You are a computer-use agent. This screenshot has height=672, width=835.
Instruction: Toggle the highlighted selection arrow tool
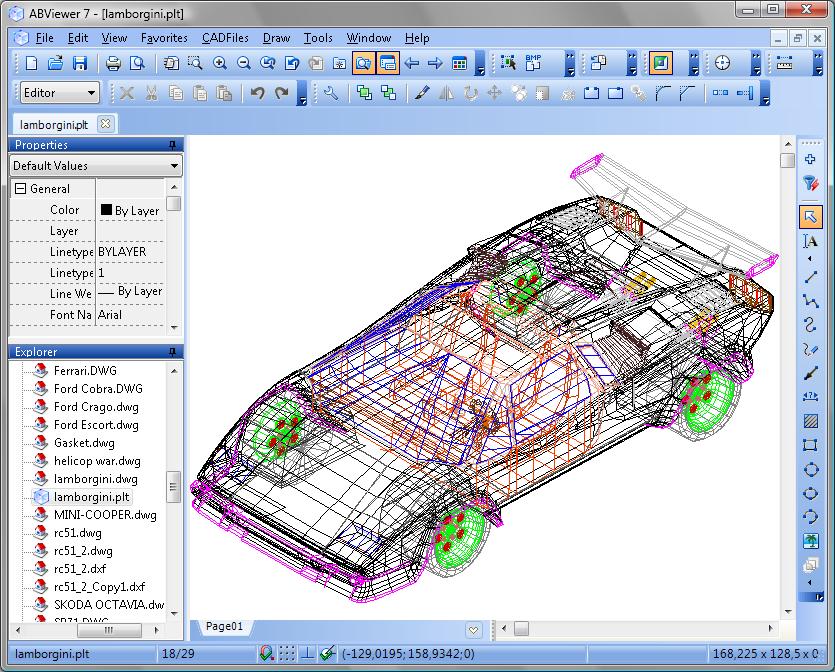pos(811,217)
